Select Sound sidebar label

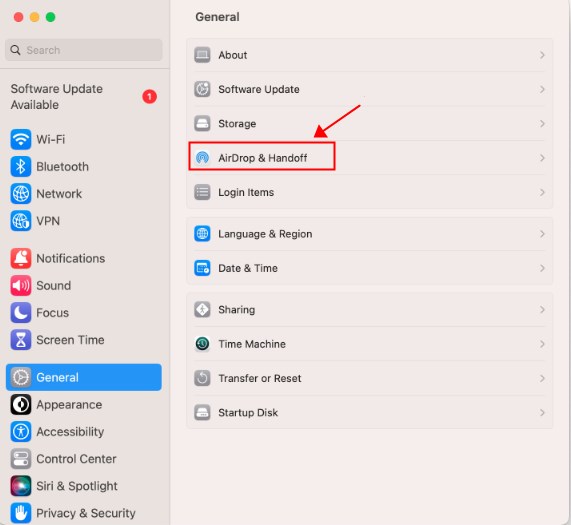[54, 286]
